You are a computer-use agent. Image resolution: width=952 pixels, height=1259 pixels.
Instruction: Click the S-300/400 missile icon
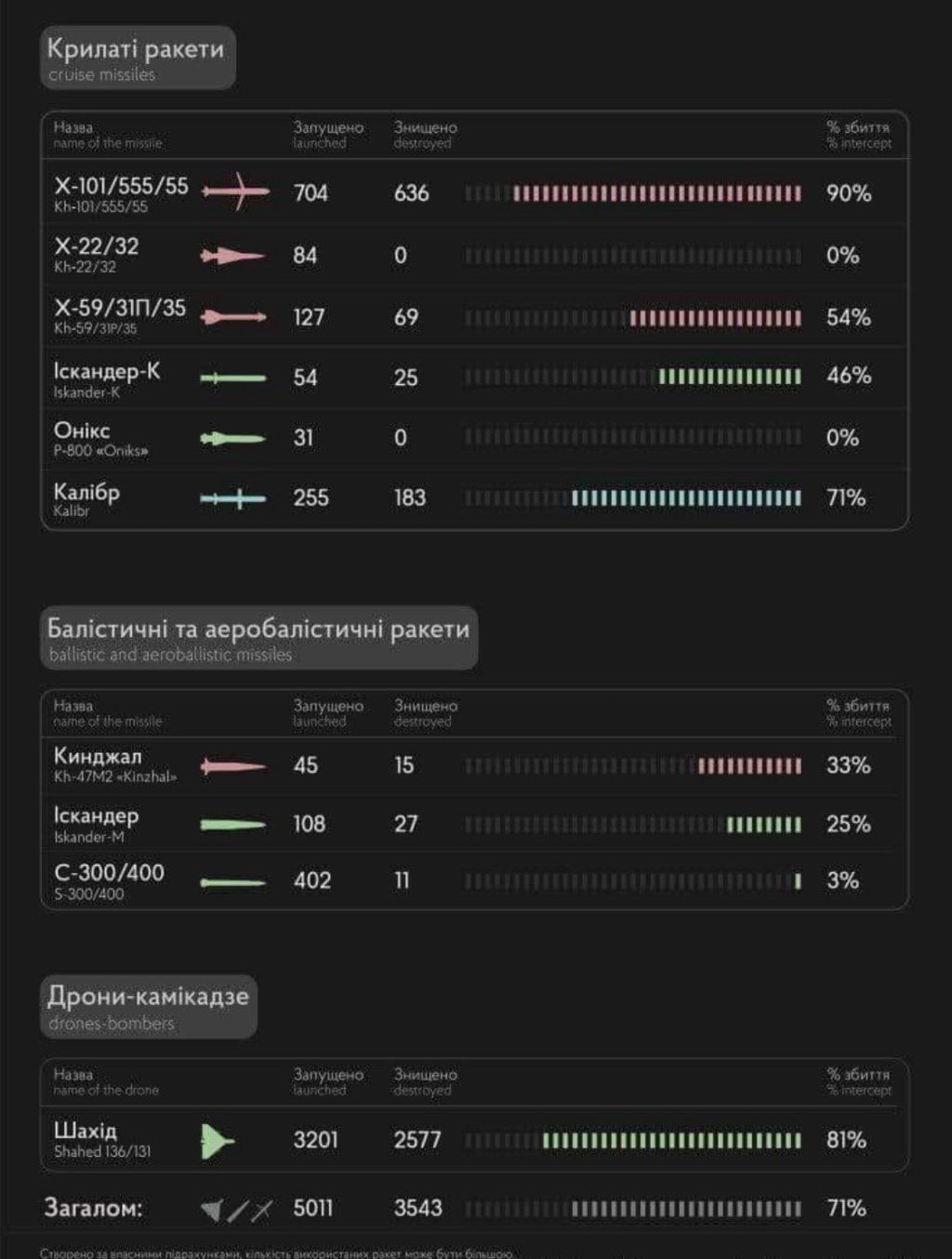232,882
